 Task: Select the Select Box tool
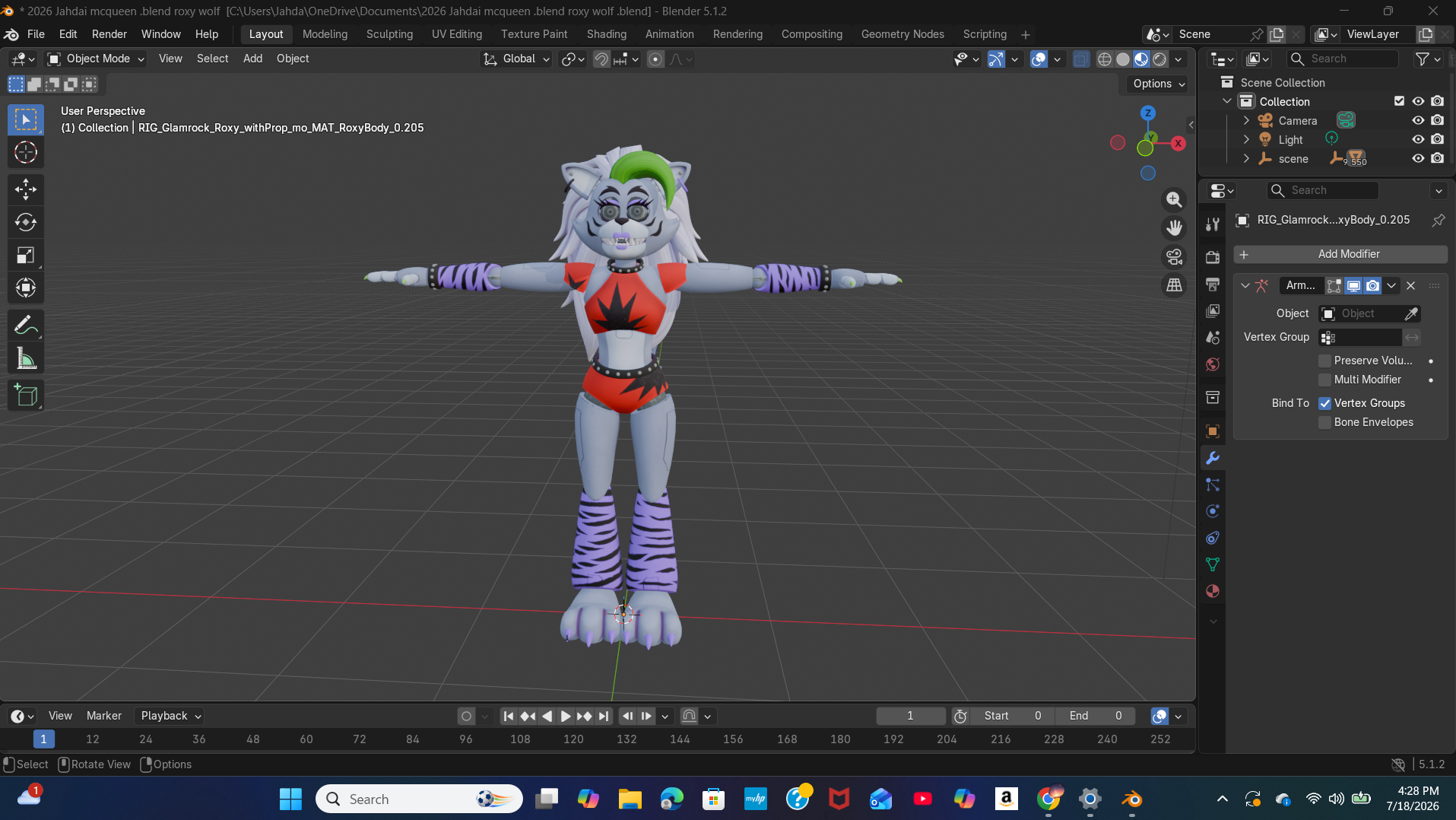(26, 119)
